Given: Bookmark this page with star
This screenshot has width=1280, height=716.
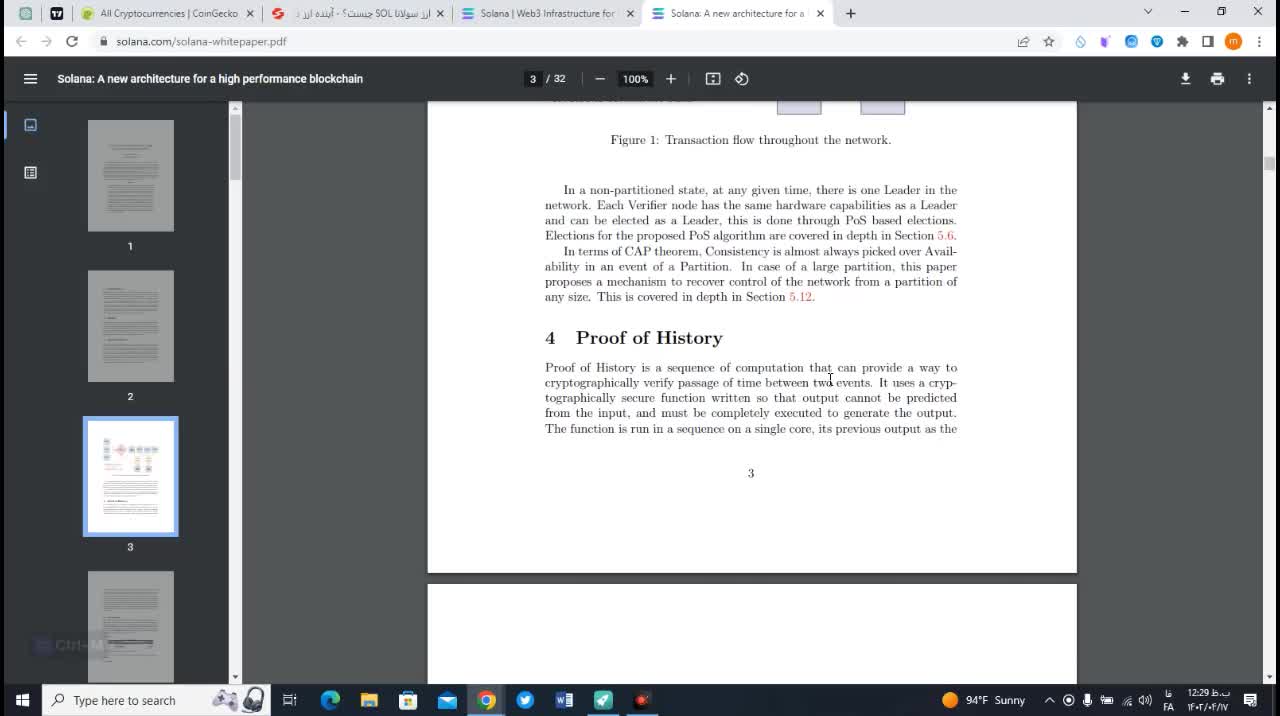Looking at the screenshot, I should click(1049, 42).
